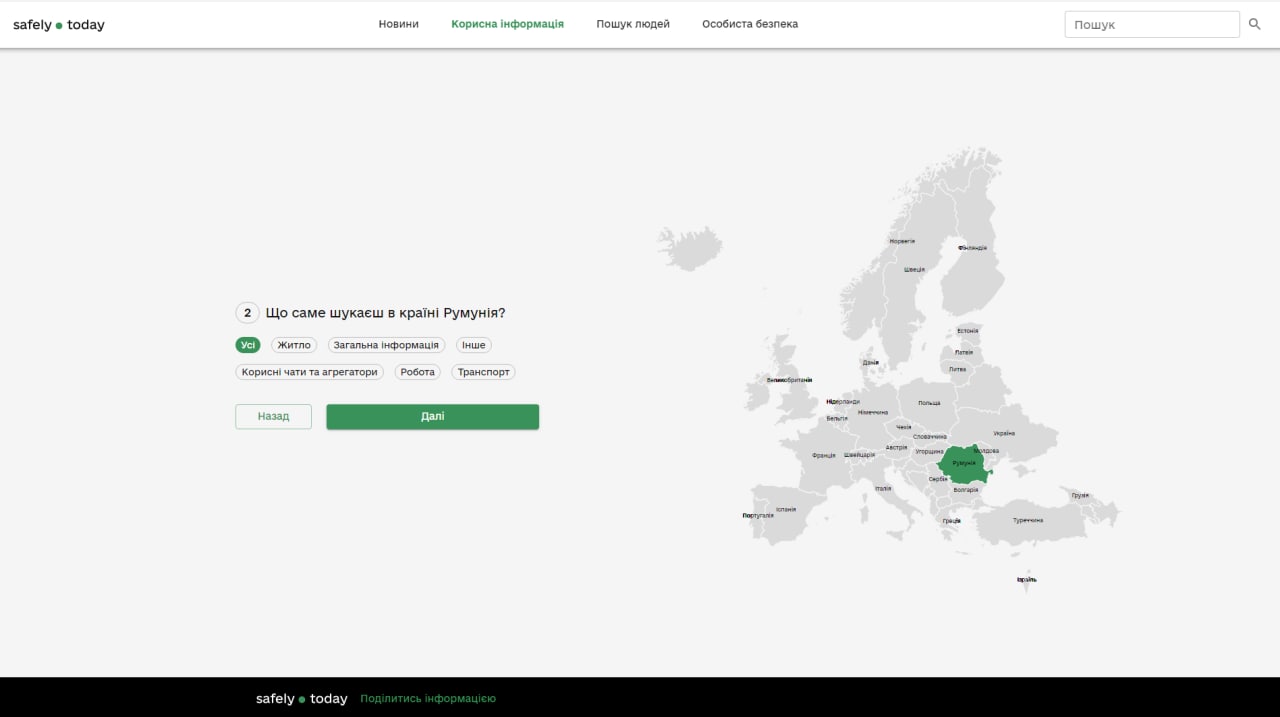Select the 'Транспорт' filter chip

(483, 372)
